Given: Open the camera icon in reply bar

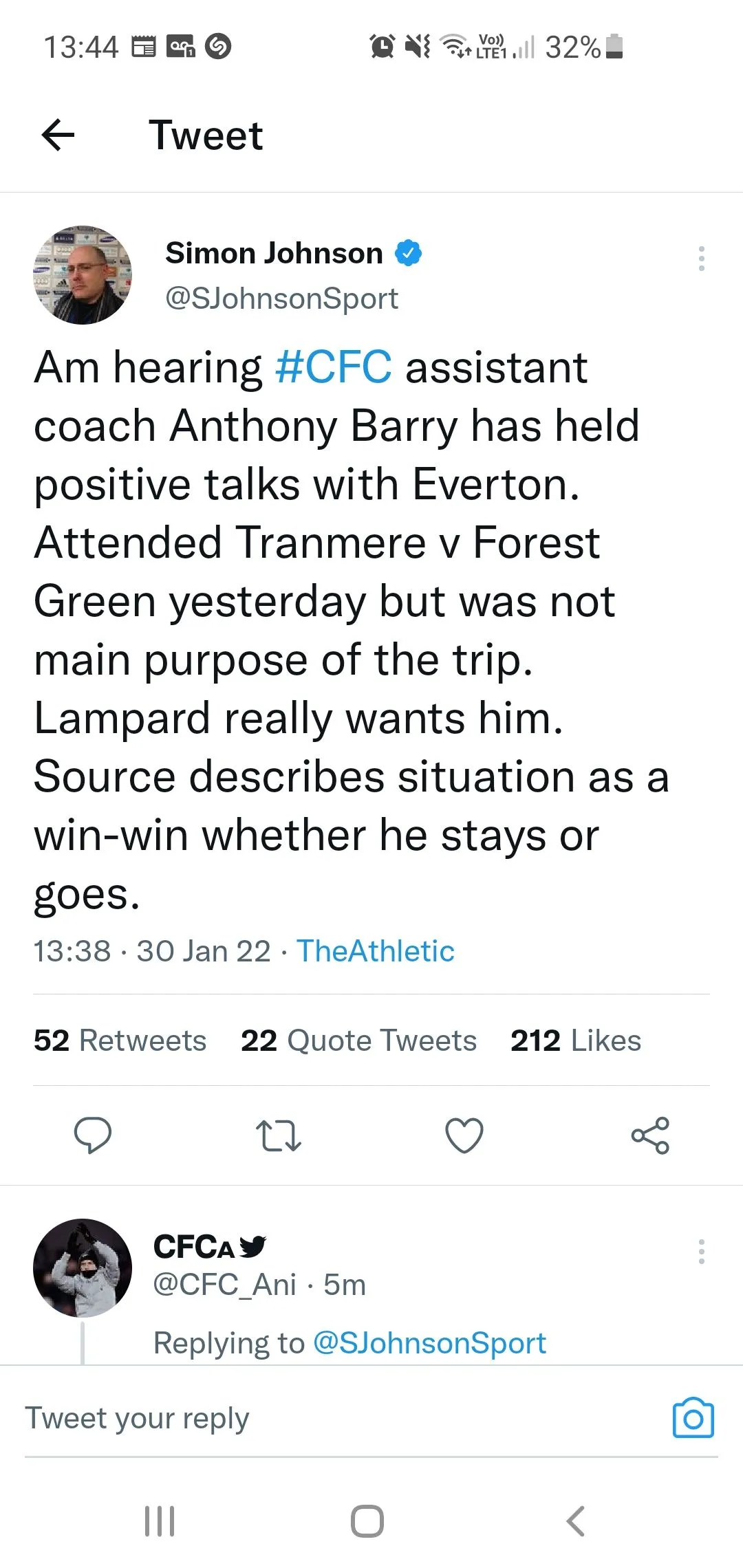Looking at the screenshot, I should pos(693,1418).
